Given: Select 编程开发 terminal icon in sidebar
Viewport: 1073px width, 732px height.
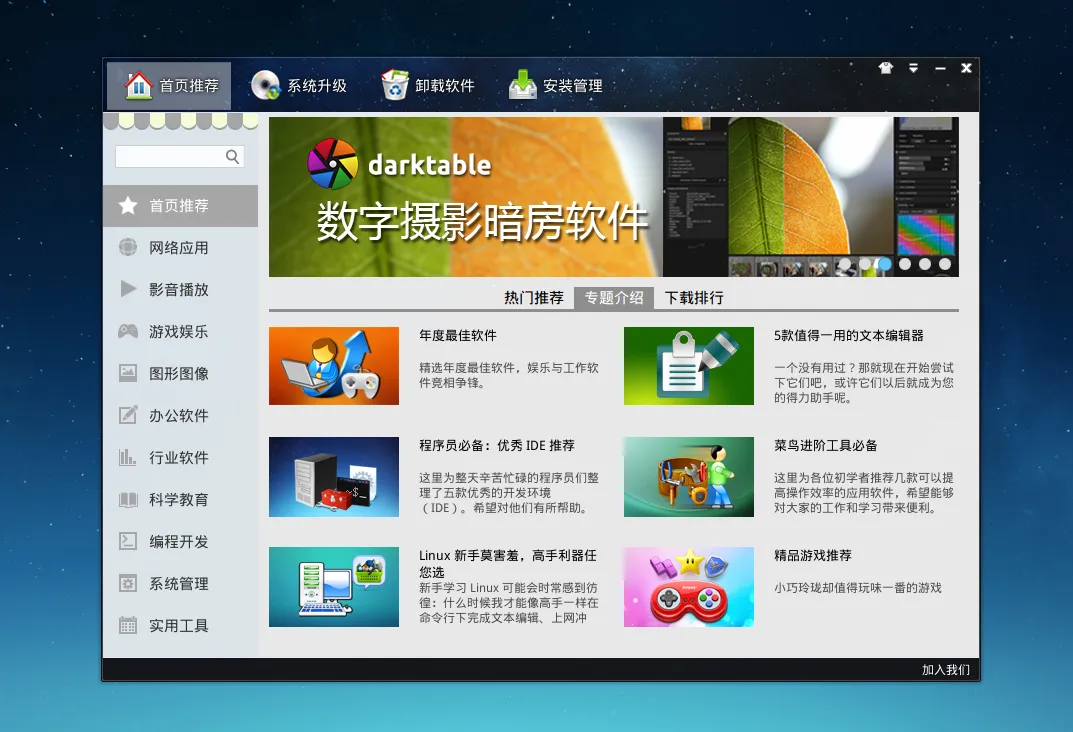Looking at the screenshot, I should click(128, 541).
